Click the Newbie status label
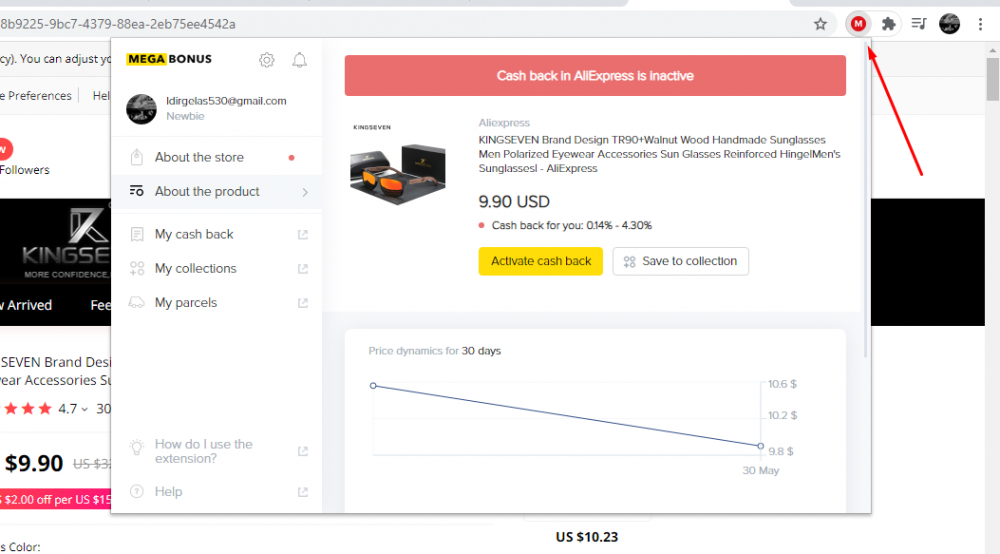This screenshot has width=1000, height=554. click(185, 116)
